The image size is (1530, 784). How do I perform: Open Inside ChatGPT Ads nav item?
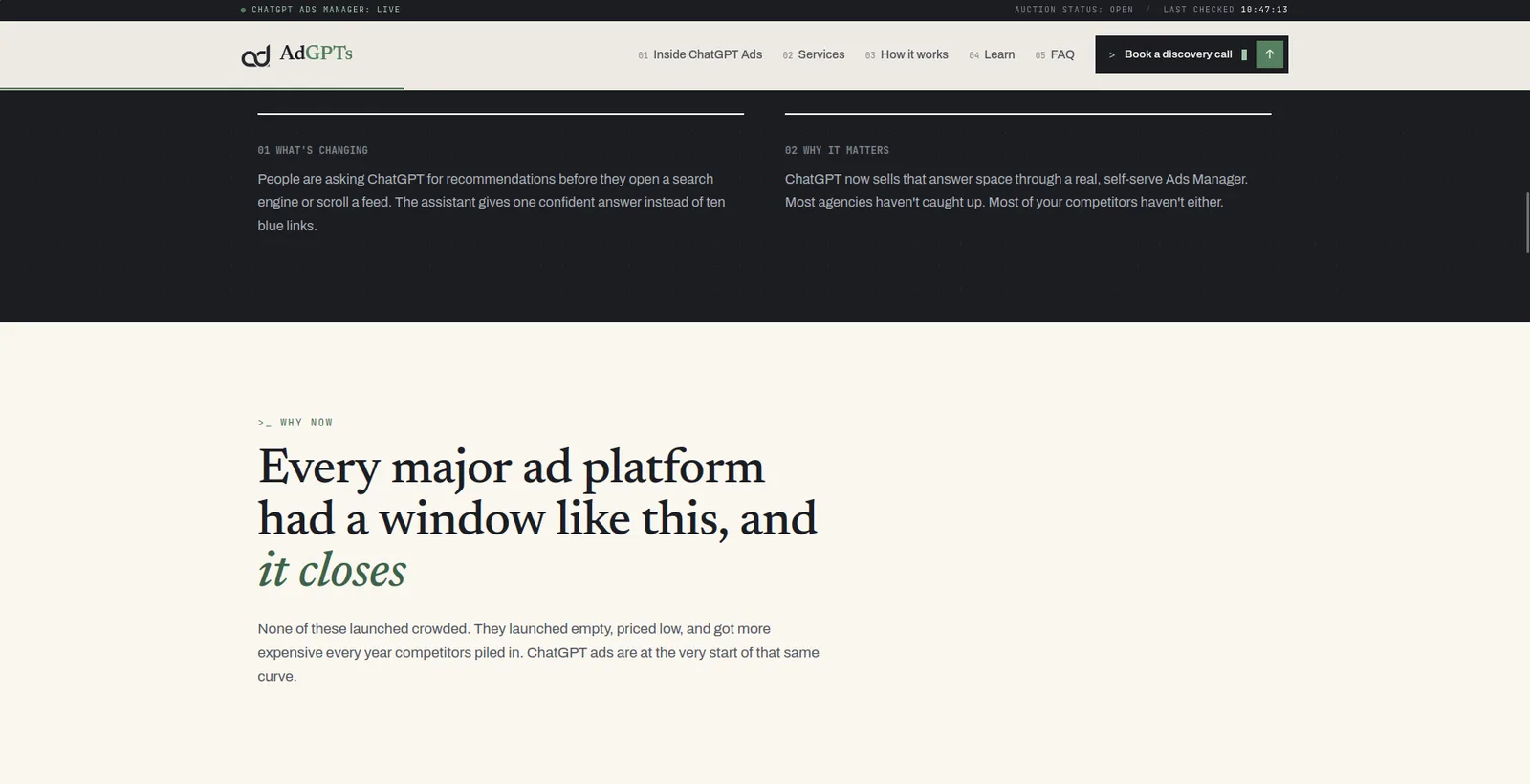(700, 54)
